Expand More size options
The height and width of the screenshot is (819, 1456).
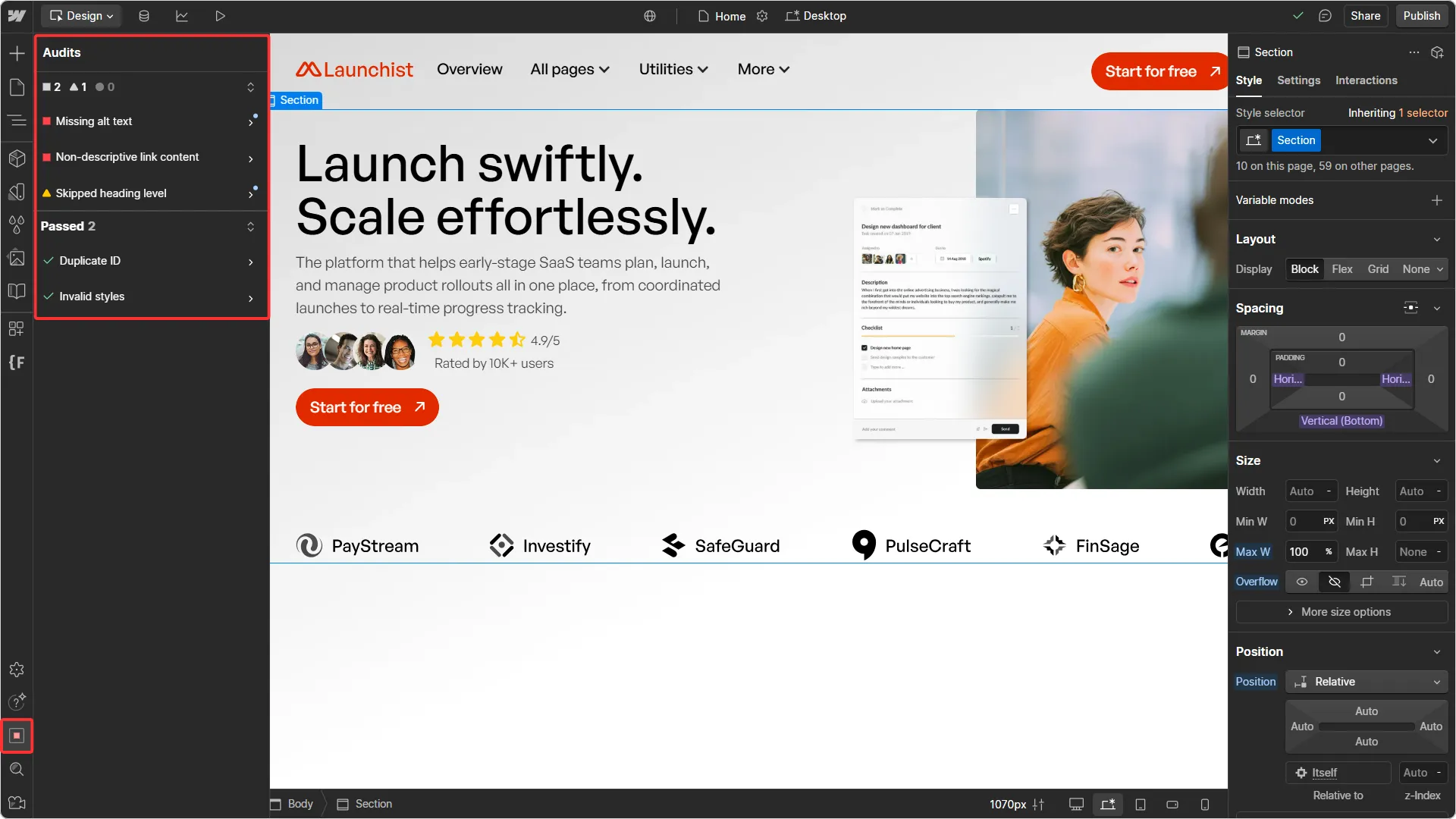tap(1341, 612)
